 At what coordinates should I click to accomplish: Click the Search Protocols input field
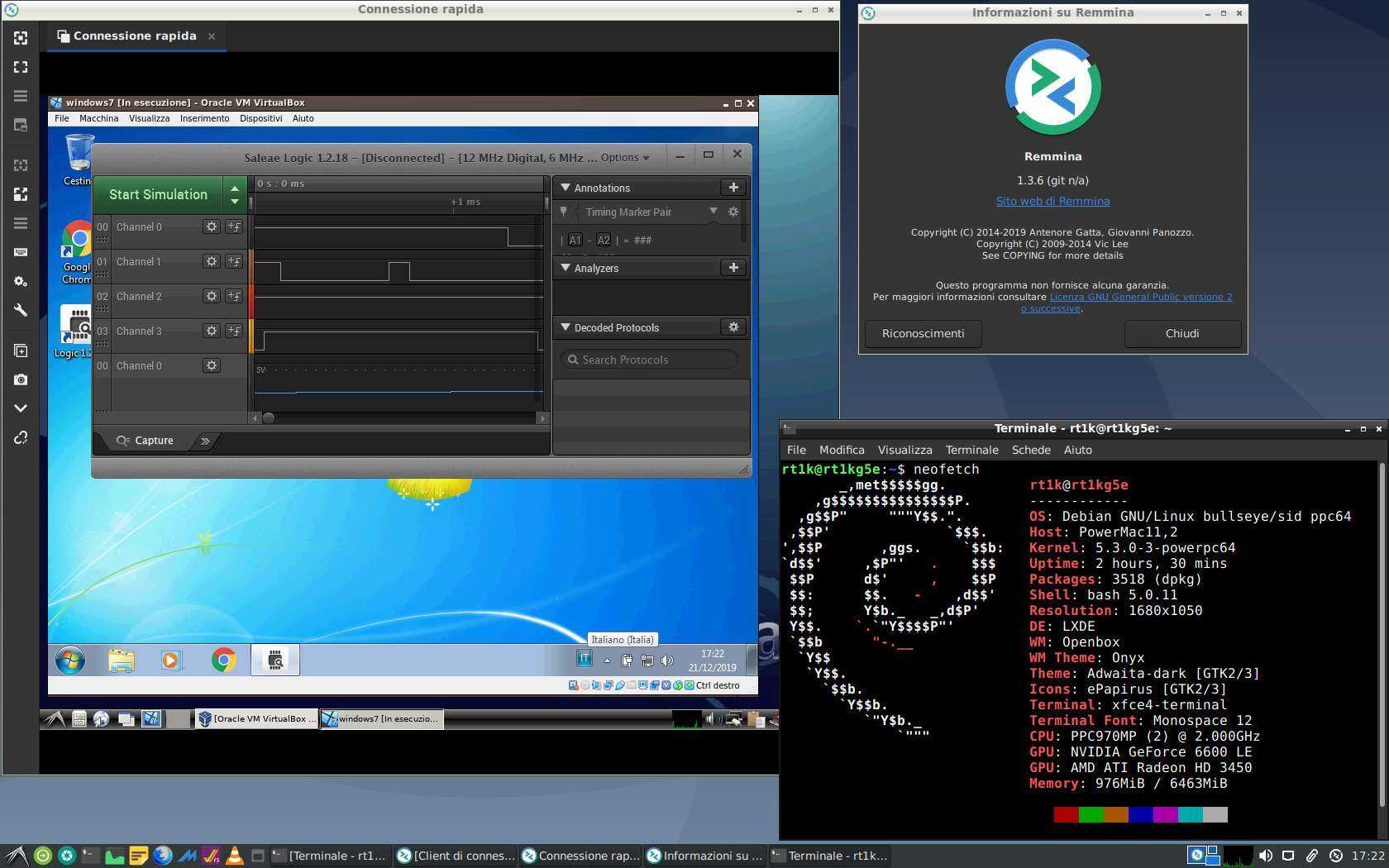pyautogui.click(x=649, y=360)
